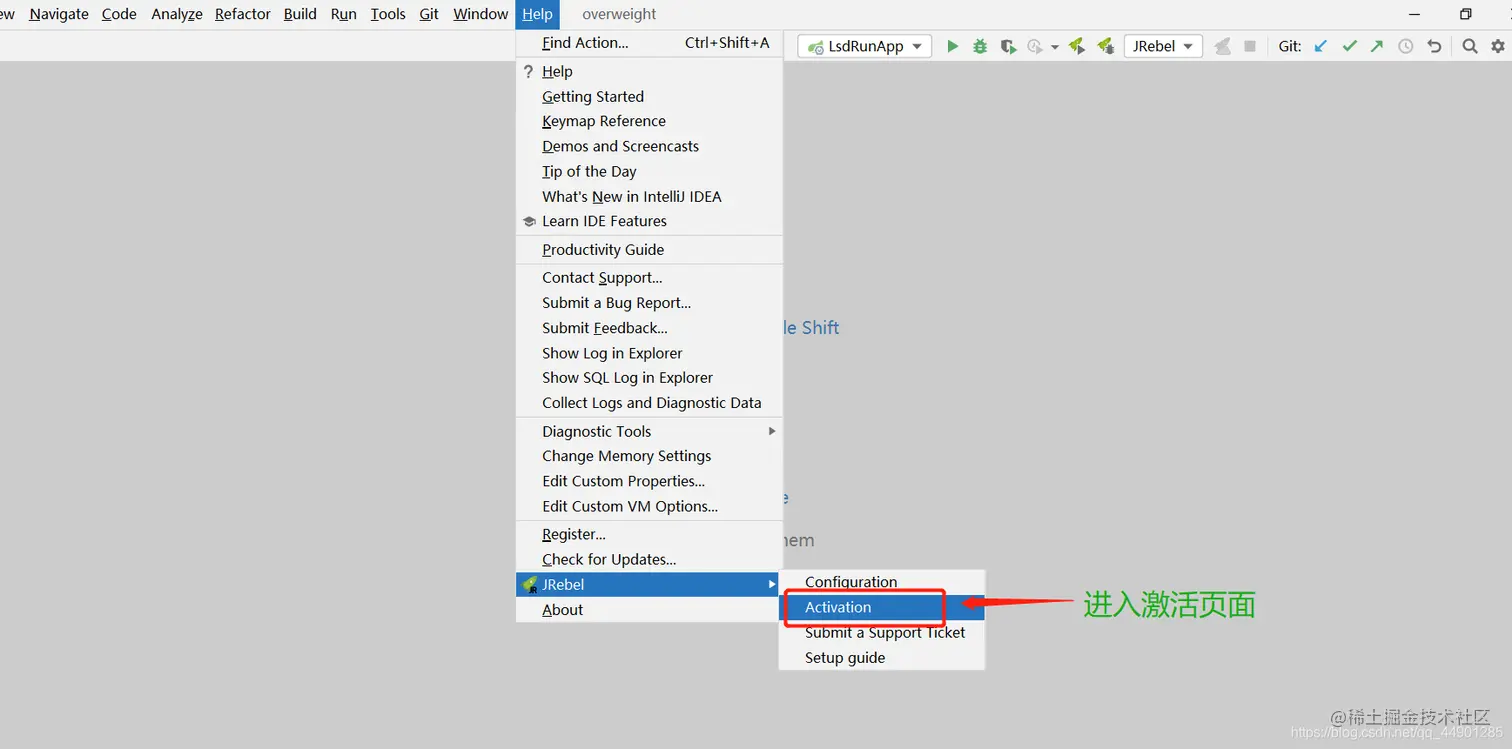The height and width of the screenshot is (749, 1512).
Task: Open What's New in IntelliJ IDEA
Action: (x=648, y=196)
